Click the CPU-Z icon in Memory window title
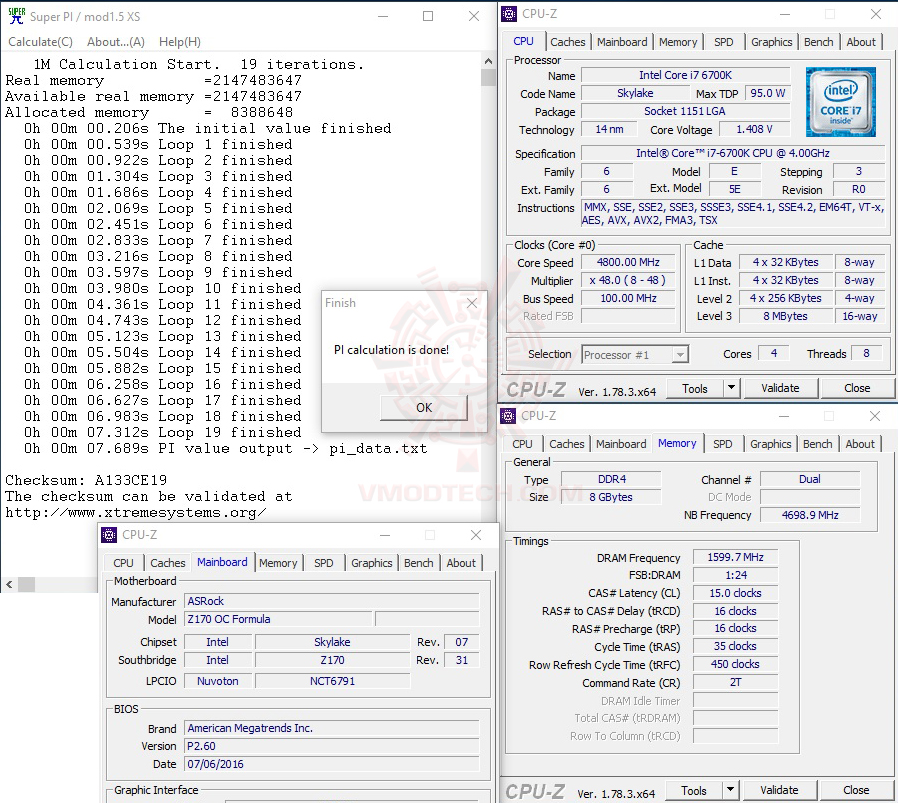The width and height of the screenshot is (898, 803). point(508,416)
